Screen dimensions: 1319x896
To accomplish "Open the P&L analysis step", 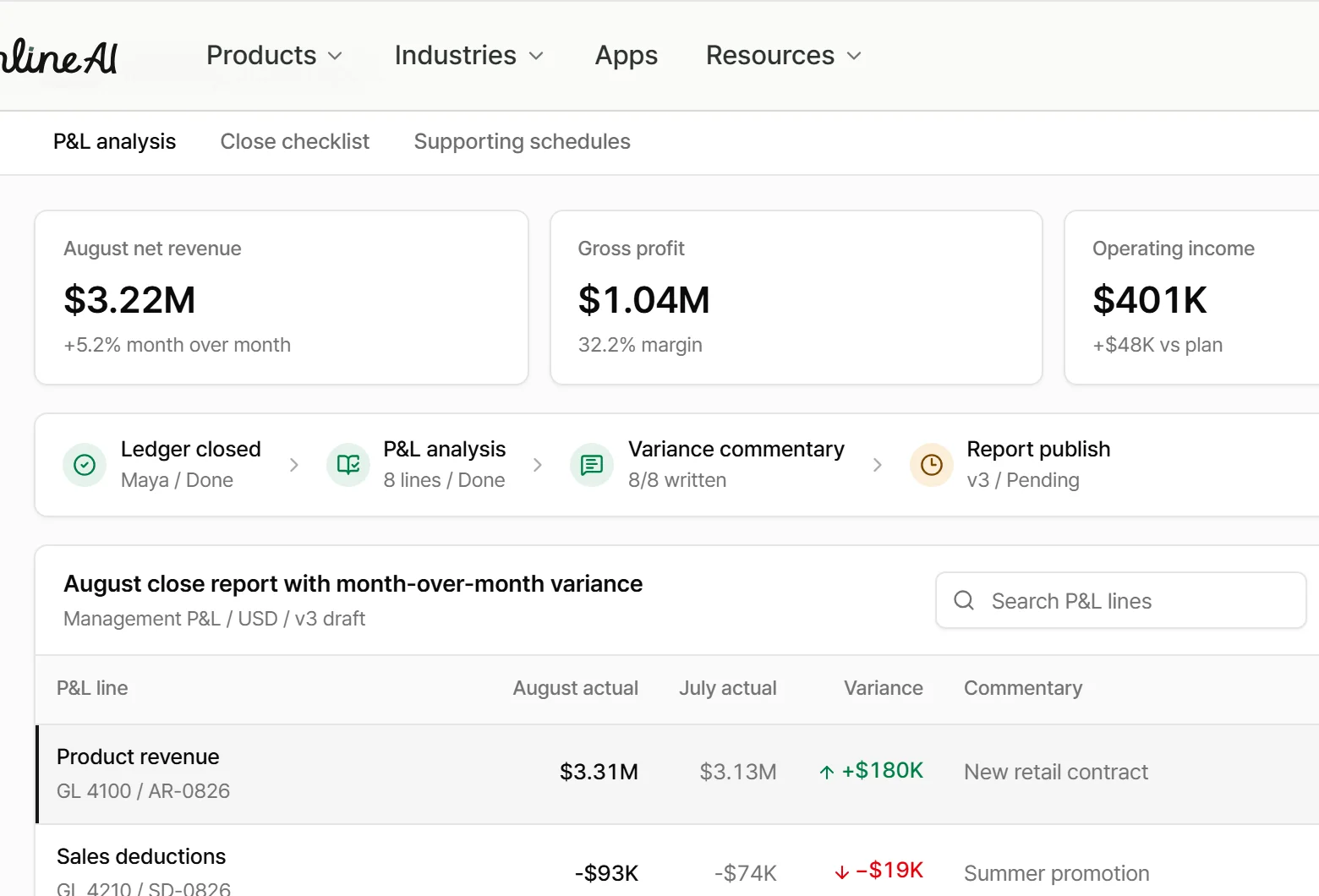I will (x=417, y=465).
